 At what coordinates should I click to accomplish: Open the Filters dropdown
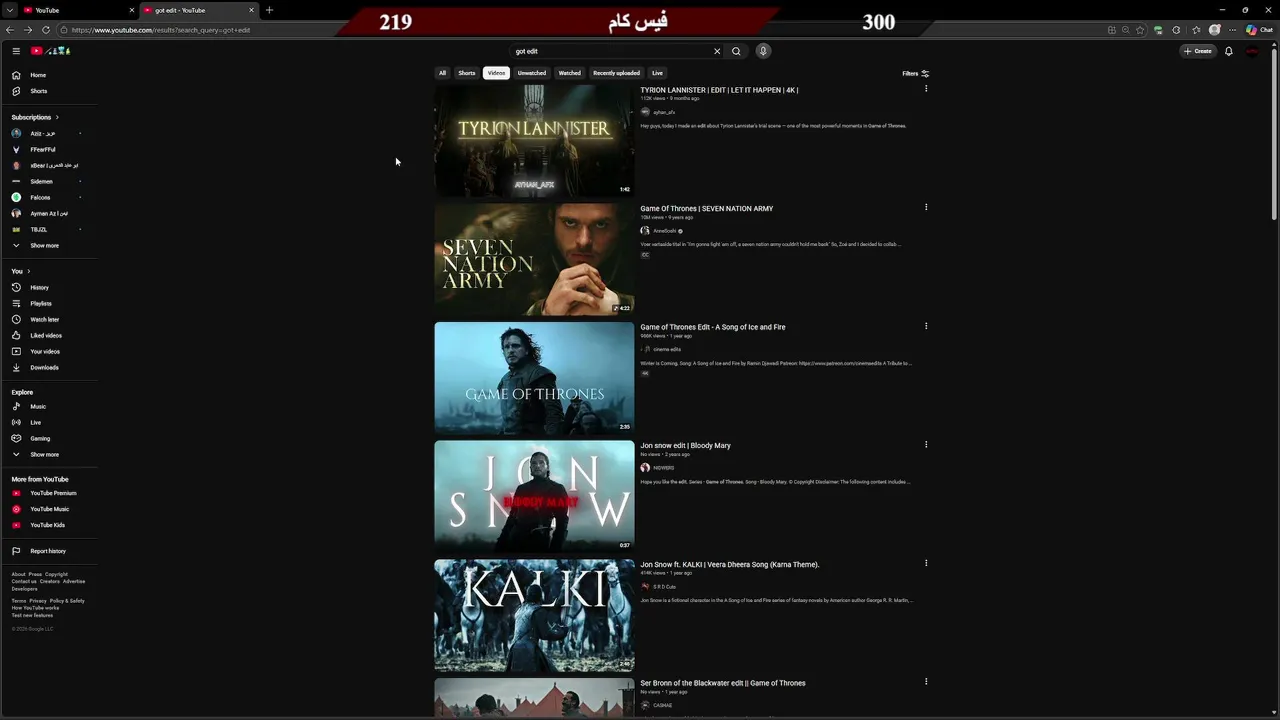916,73
